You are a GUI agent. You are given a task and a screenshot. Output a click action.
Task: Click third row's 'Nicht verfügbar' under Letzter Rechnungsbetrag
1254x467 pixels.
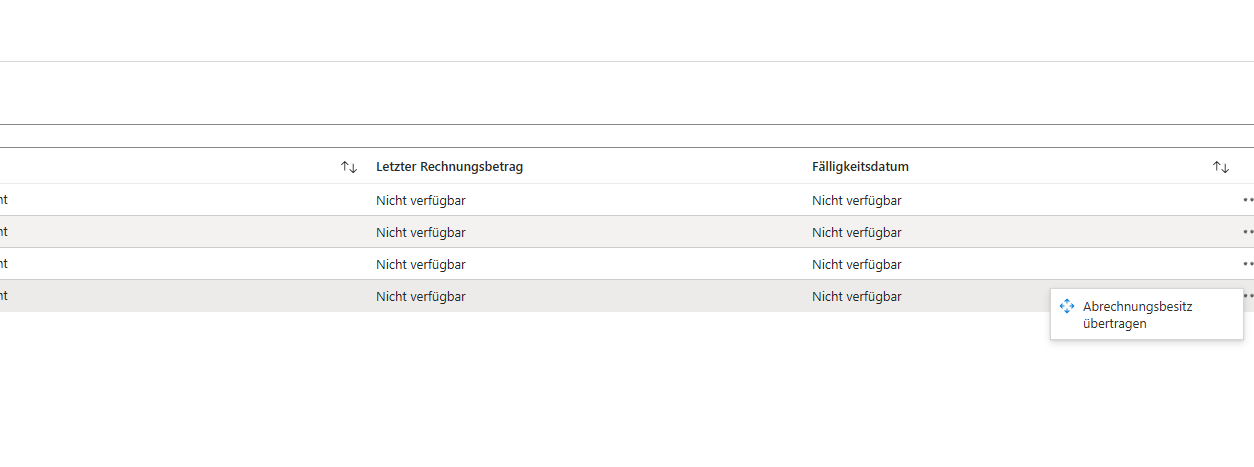tap(421, 264)
